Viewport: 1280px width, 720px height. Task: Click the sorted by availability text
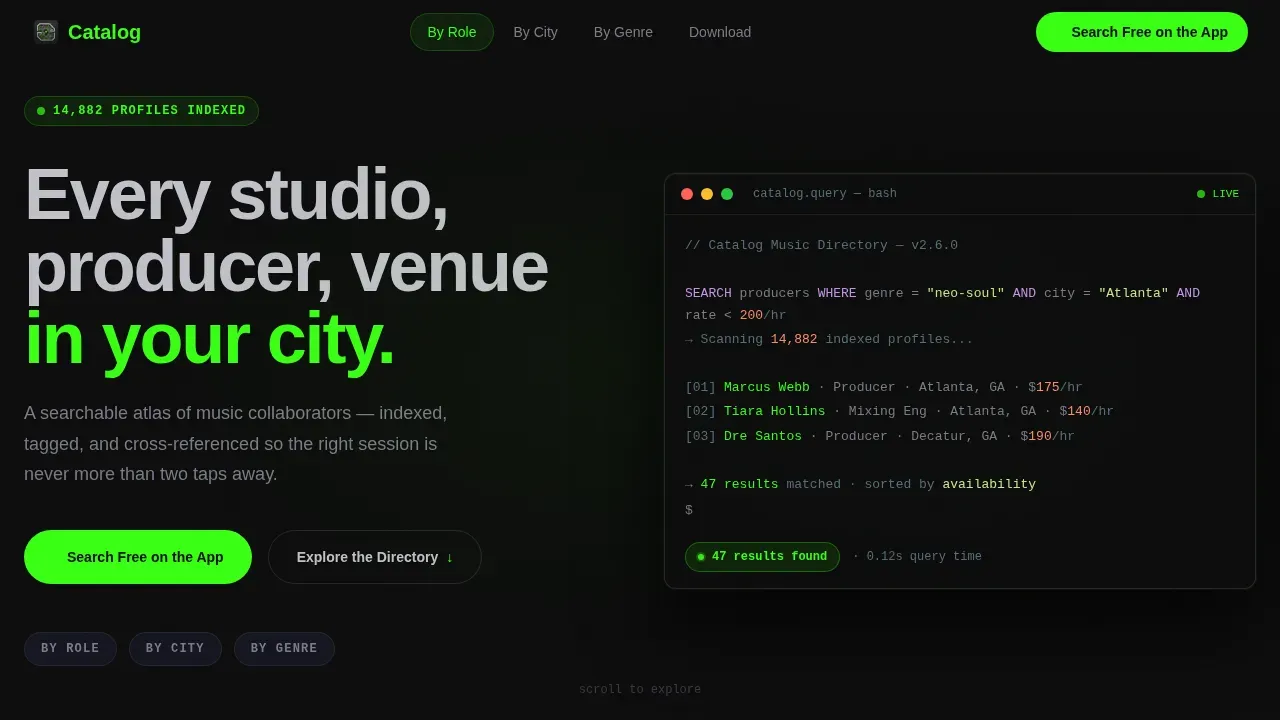point(950,485)
